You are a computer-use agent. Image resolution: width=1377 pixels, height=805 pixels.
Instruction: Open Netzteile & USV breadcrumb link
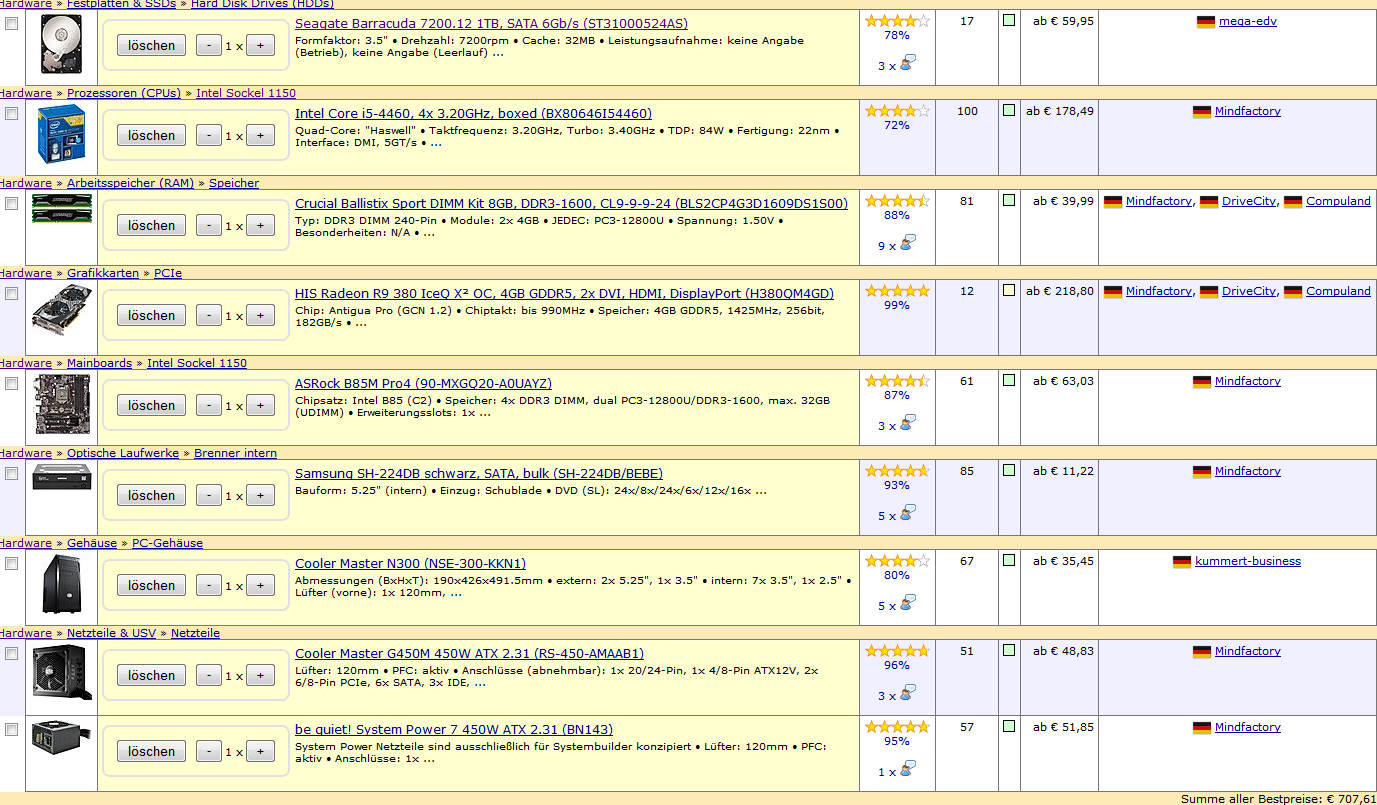click(111, 633)
